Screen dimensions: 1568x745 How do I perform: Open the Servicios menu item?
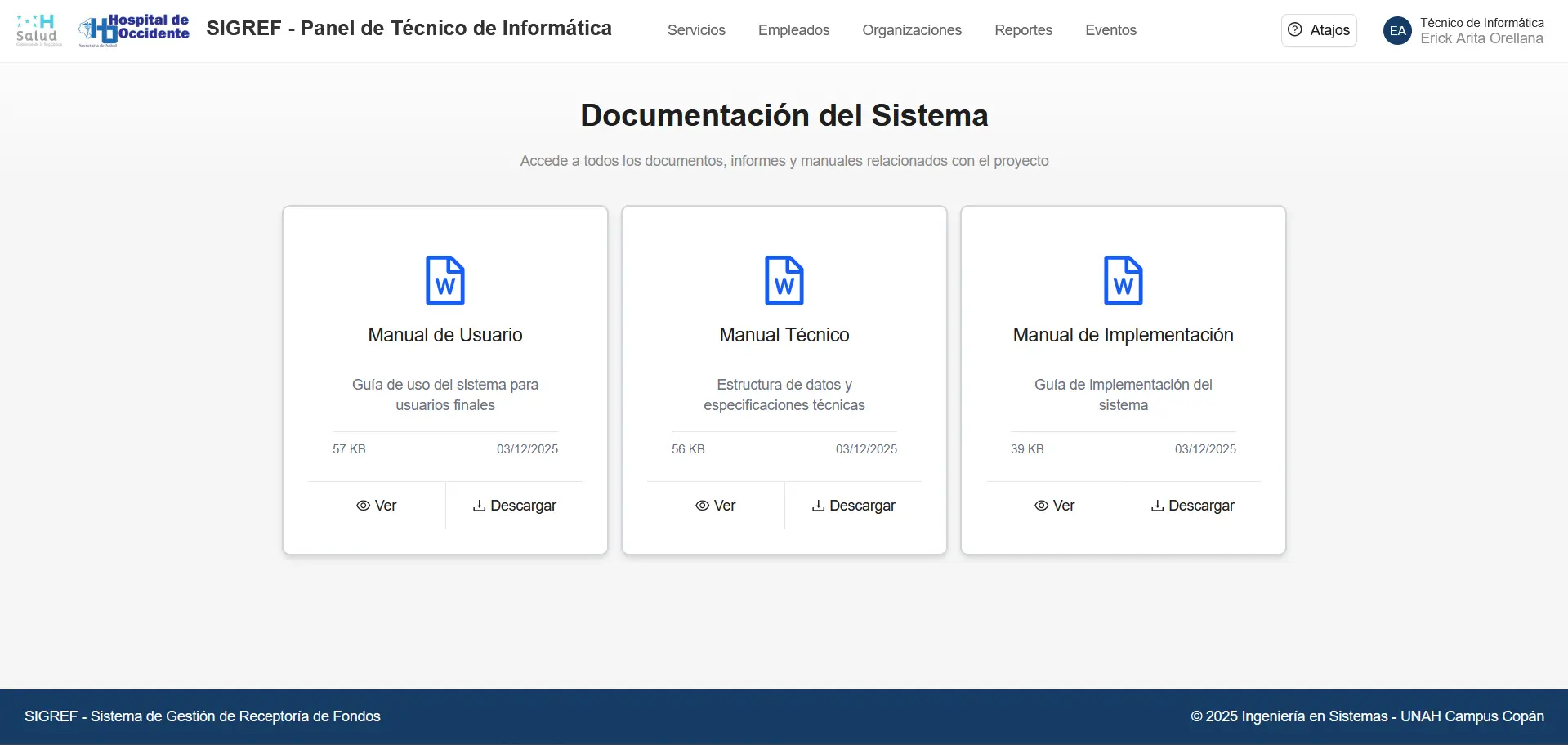(x=696, y=30)
